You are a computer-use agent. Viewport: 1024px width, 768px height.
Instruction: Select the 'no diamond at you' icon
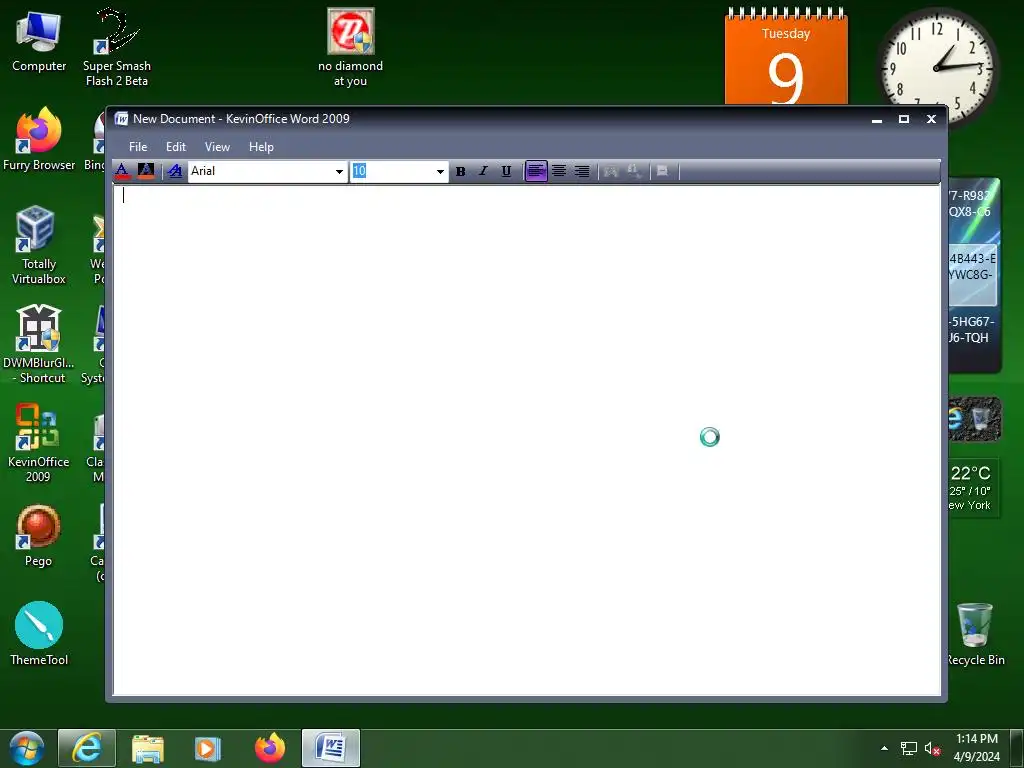pos(351,47)
